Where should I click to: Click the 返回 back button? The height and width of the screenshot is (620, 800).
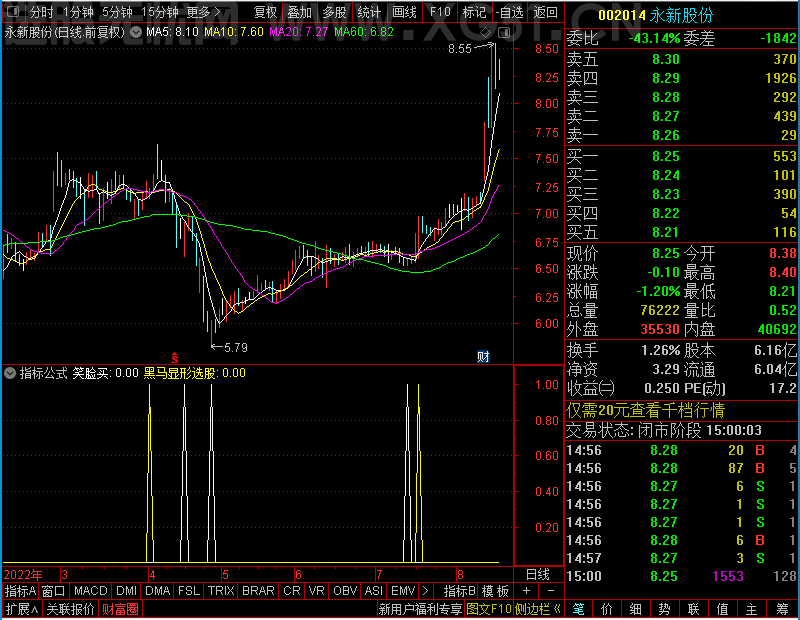[545, 11]
